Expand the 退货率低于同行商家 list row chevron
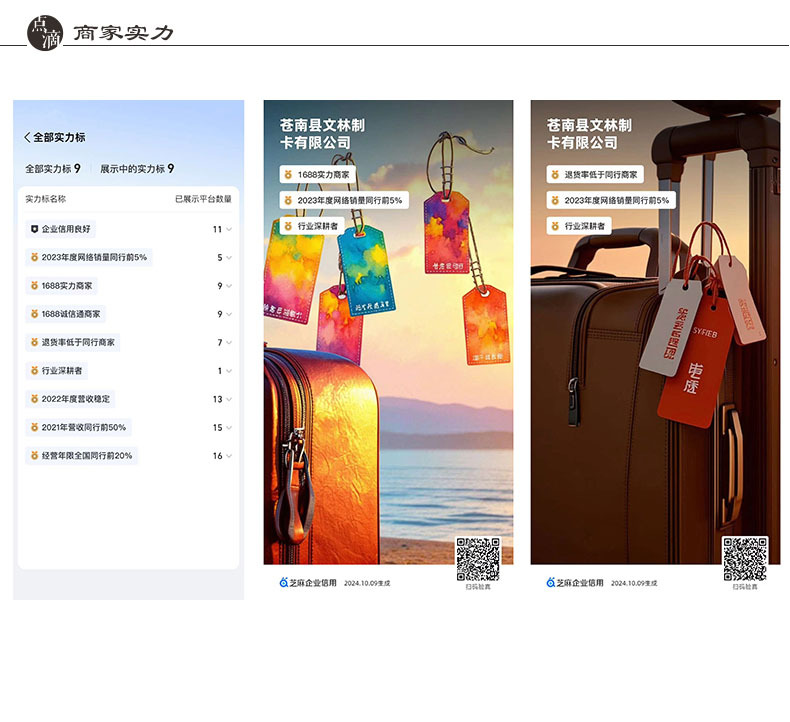The width and height of the screenshot is (790, 722). tap(229, 343)
